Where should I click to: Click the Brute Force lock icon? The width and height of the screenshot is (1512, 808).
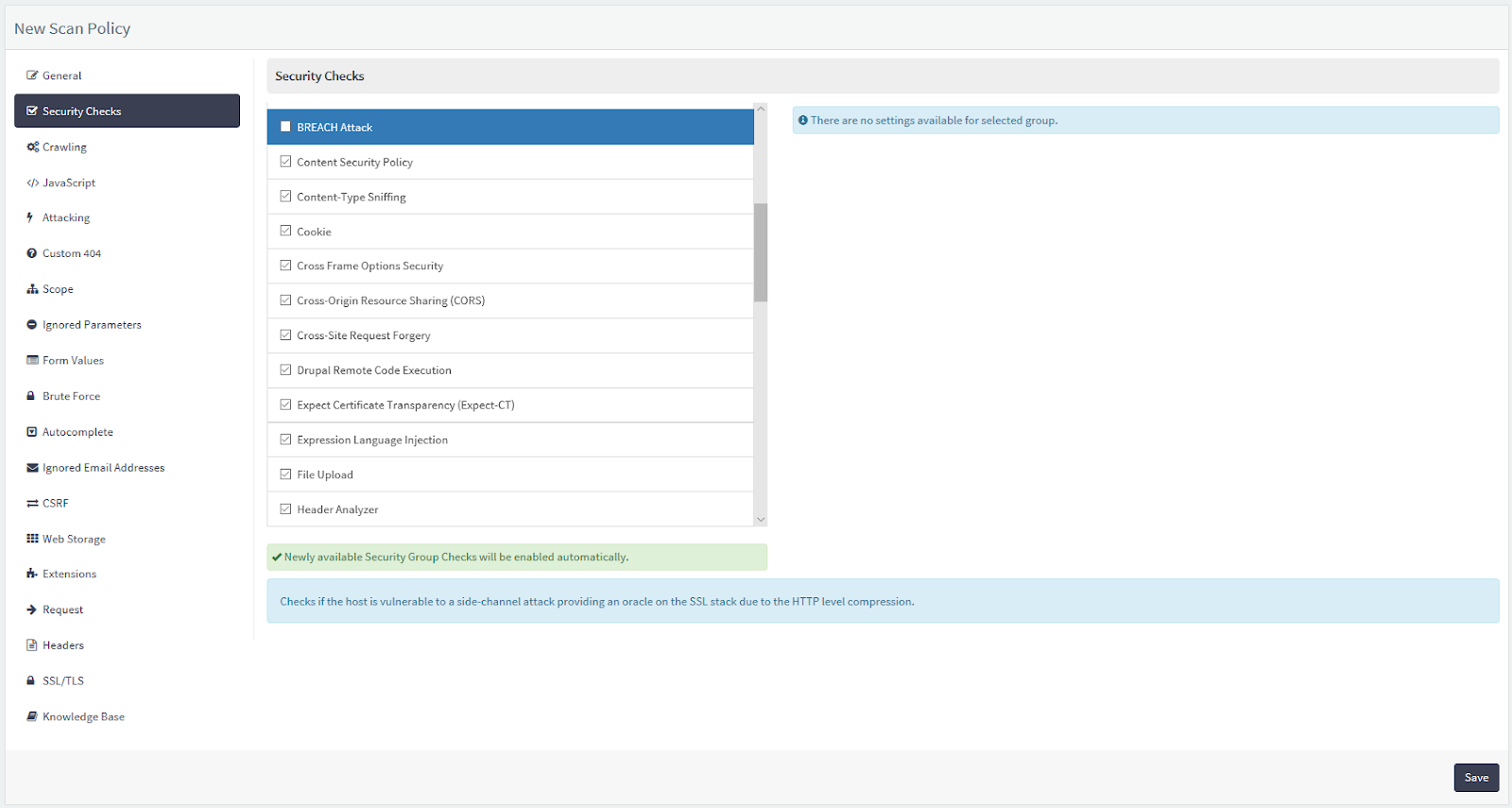(x=31, y=396)
